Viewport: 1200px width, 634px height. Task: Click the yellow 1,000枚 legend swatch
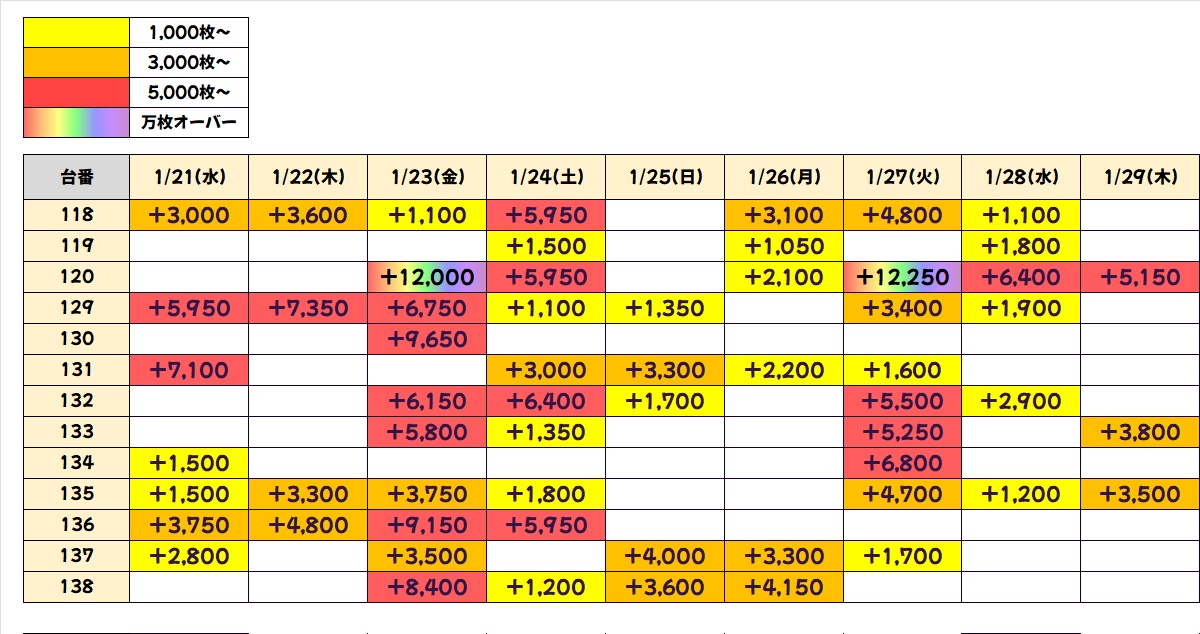77,33
